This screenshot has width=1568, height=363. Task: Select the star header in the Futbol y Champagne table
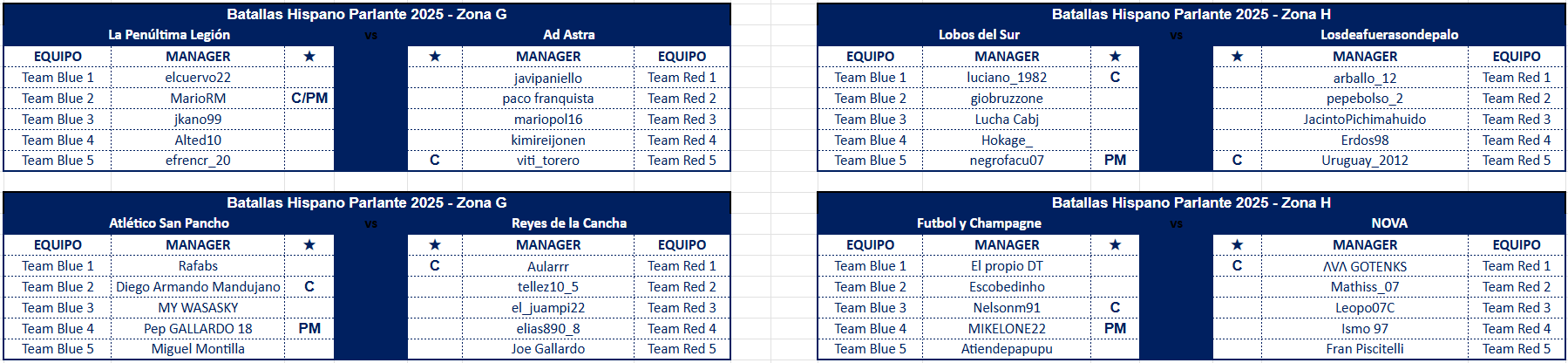[1115, 245]
